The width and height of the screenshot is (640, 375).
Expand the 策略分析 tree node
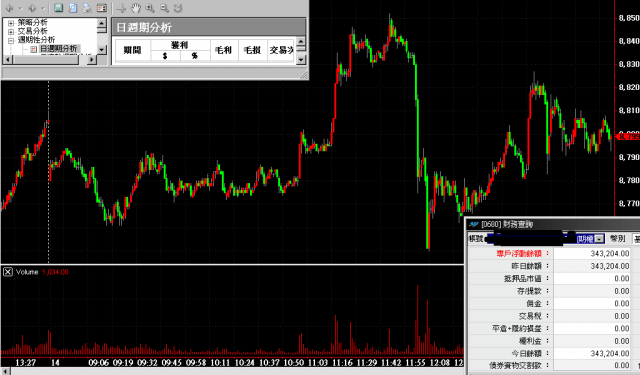tap(11, 23)
